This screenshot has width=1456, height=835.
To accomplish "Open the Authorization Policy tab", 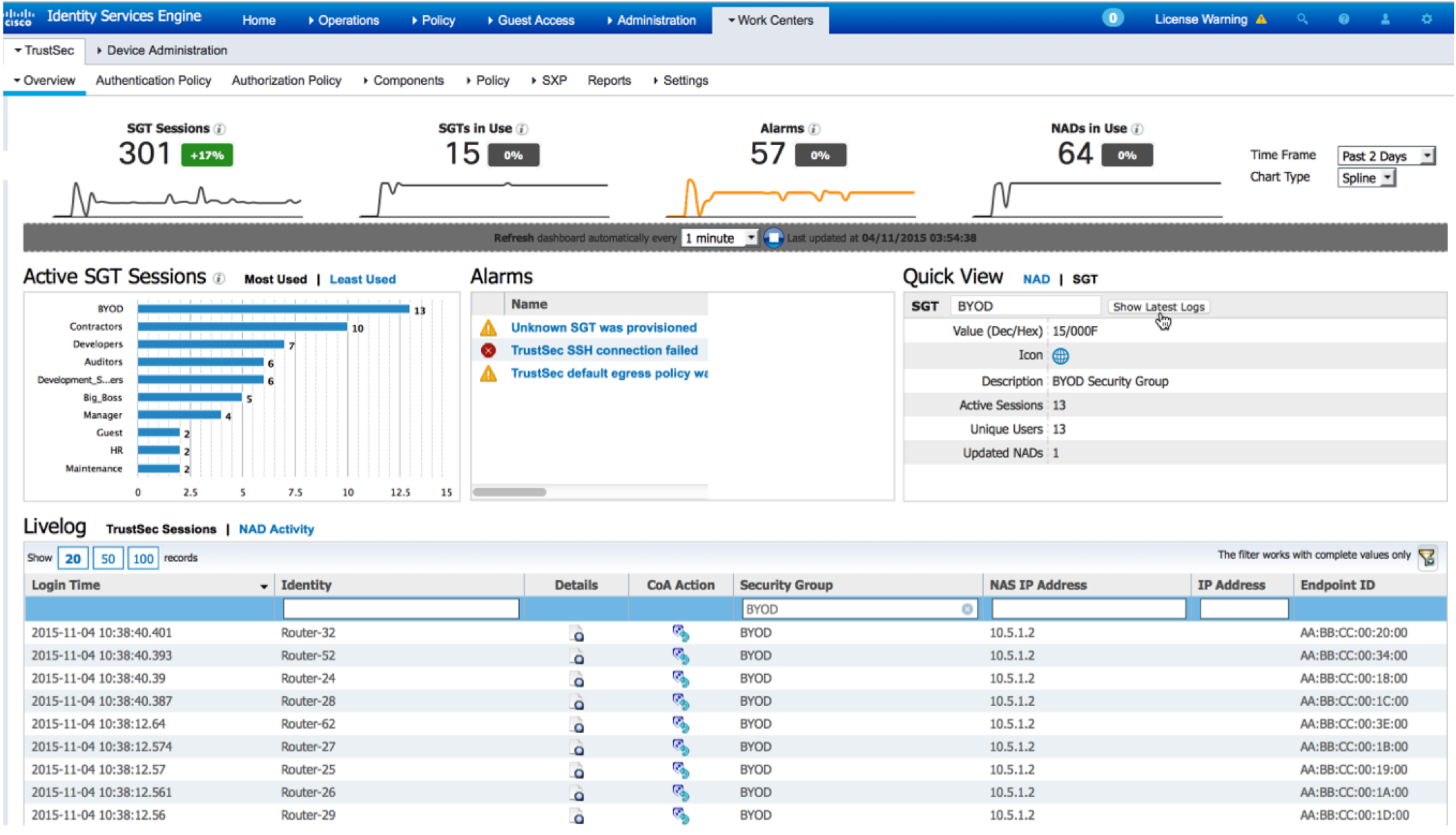I will pos(287,81).
